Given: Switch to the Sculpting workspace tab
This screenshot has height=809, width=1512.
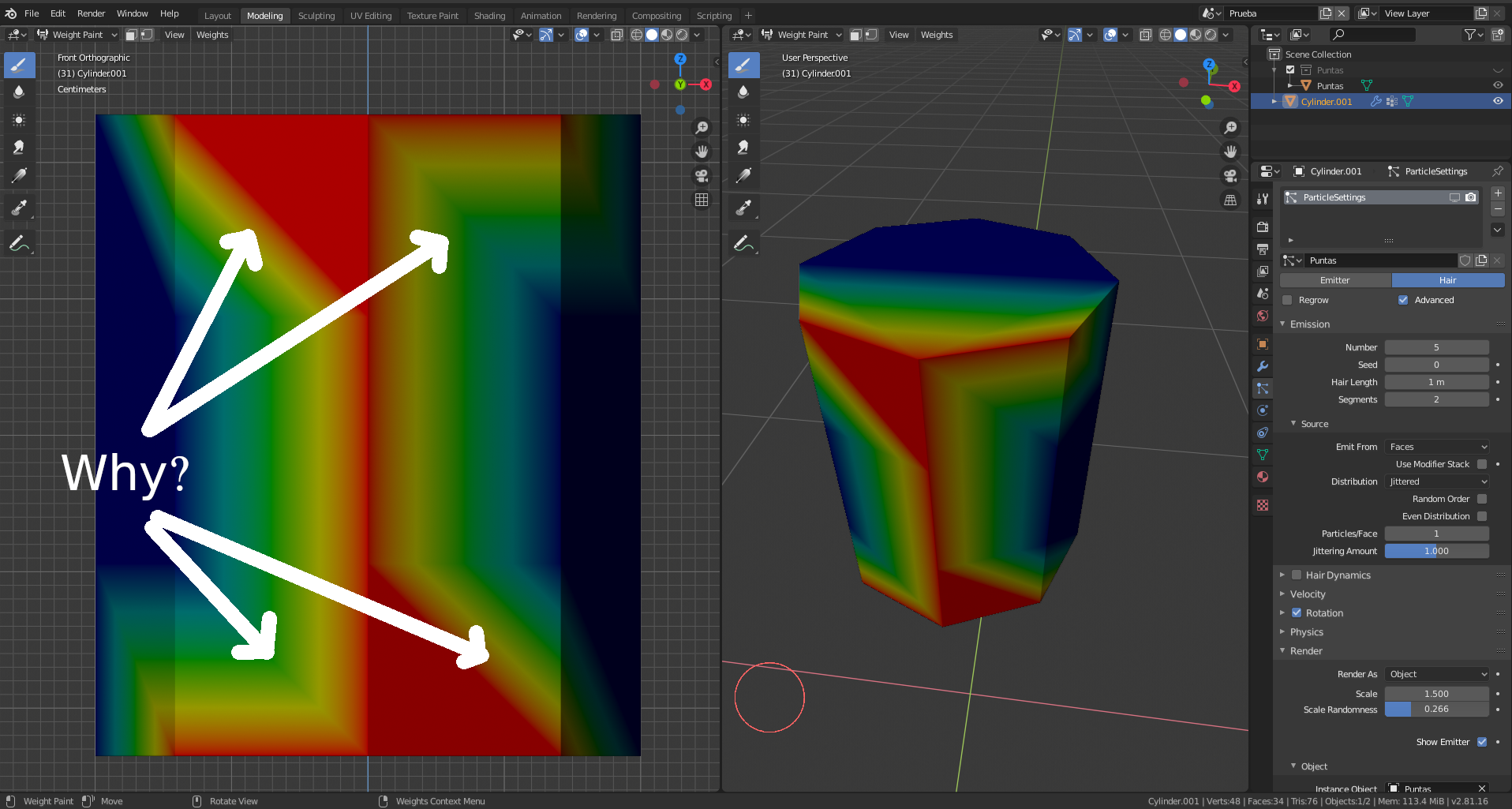Looking at the screenshot, I should pyautogui.click(x=316, y=16).
